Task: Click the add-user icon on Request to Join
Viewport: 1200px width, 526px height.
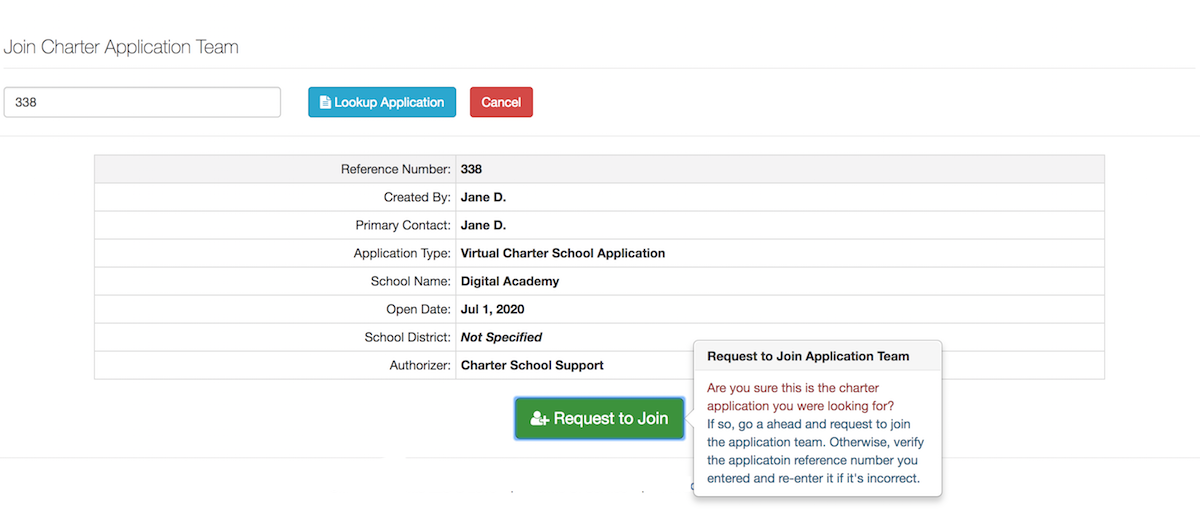Action: pos(540,419)
